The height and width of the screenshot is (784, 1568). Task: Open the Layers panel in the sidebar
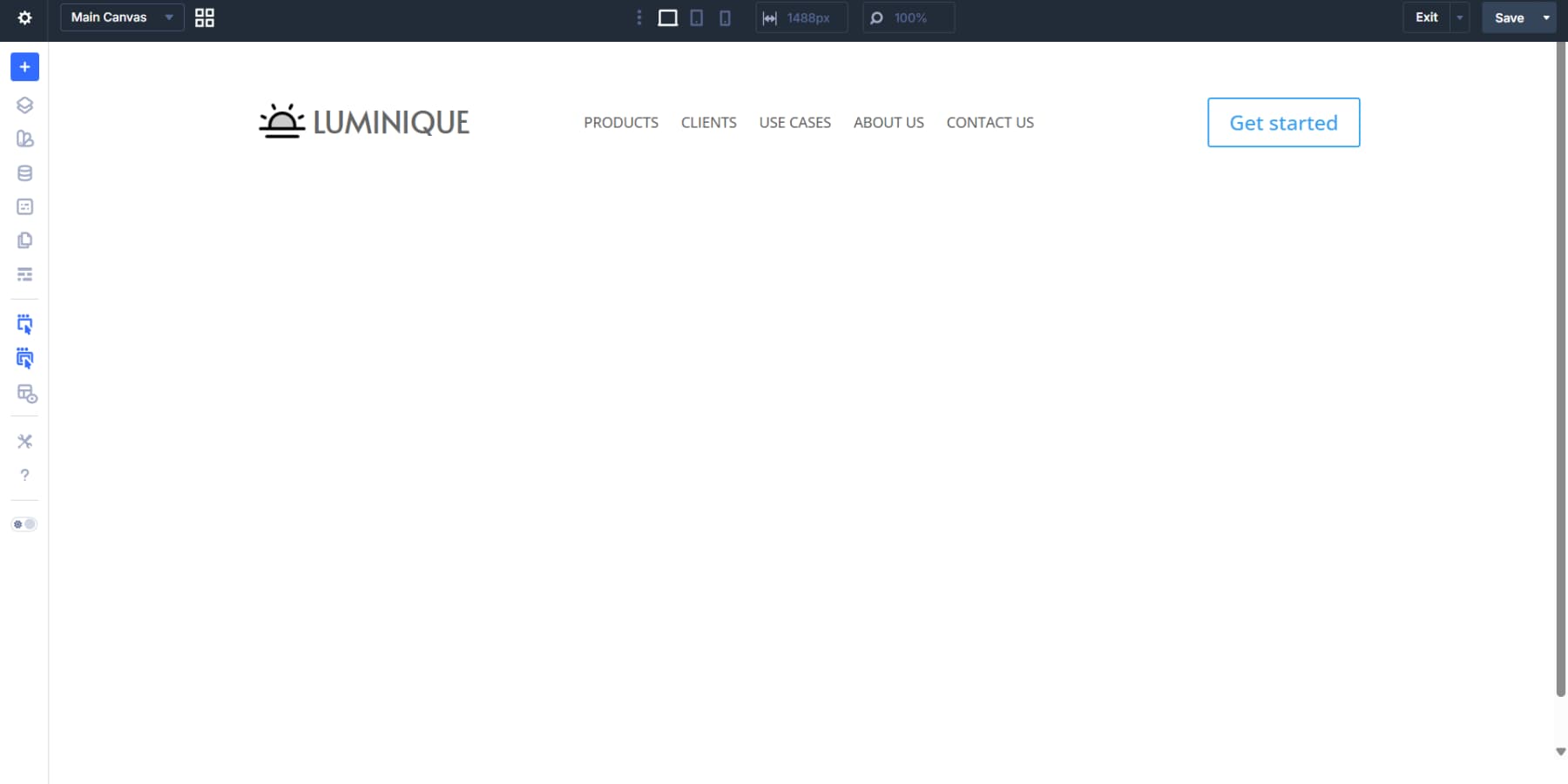pos(24,105)
